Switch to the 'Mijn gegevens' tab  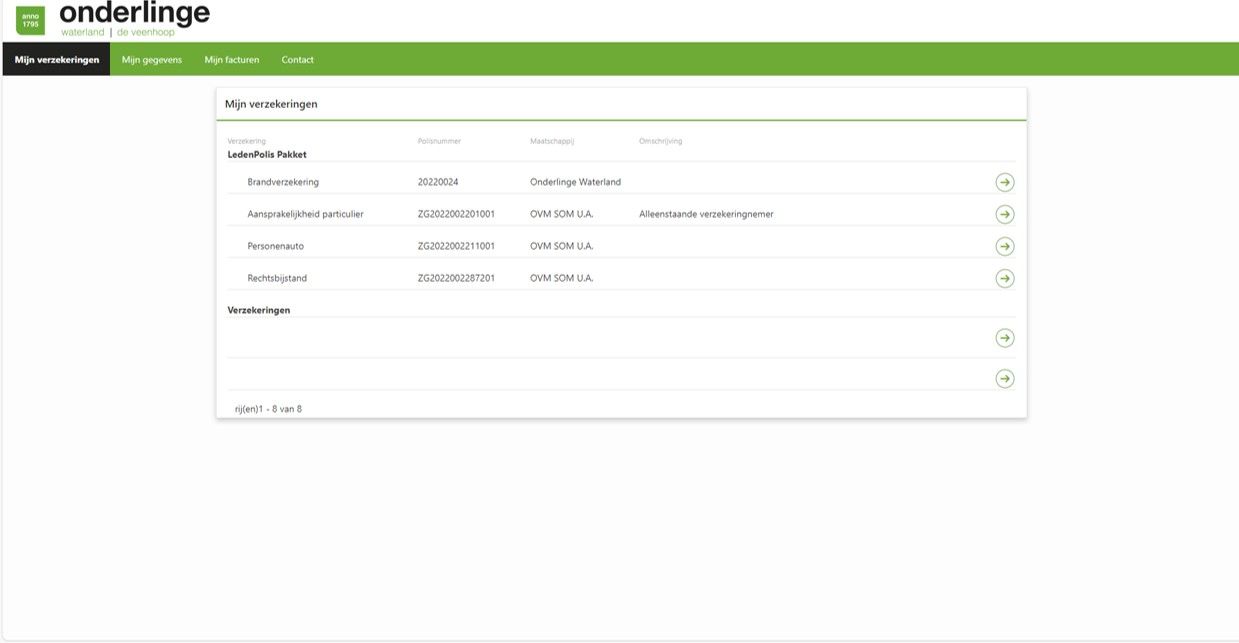tap(152, 60)
